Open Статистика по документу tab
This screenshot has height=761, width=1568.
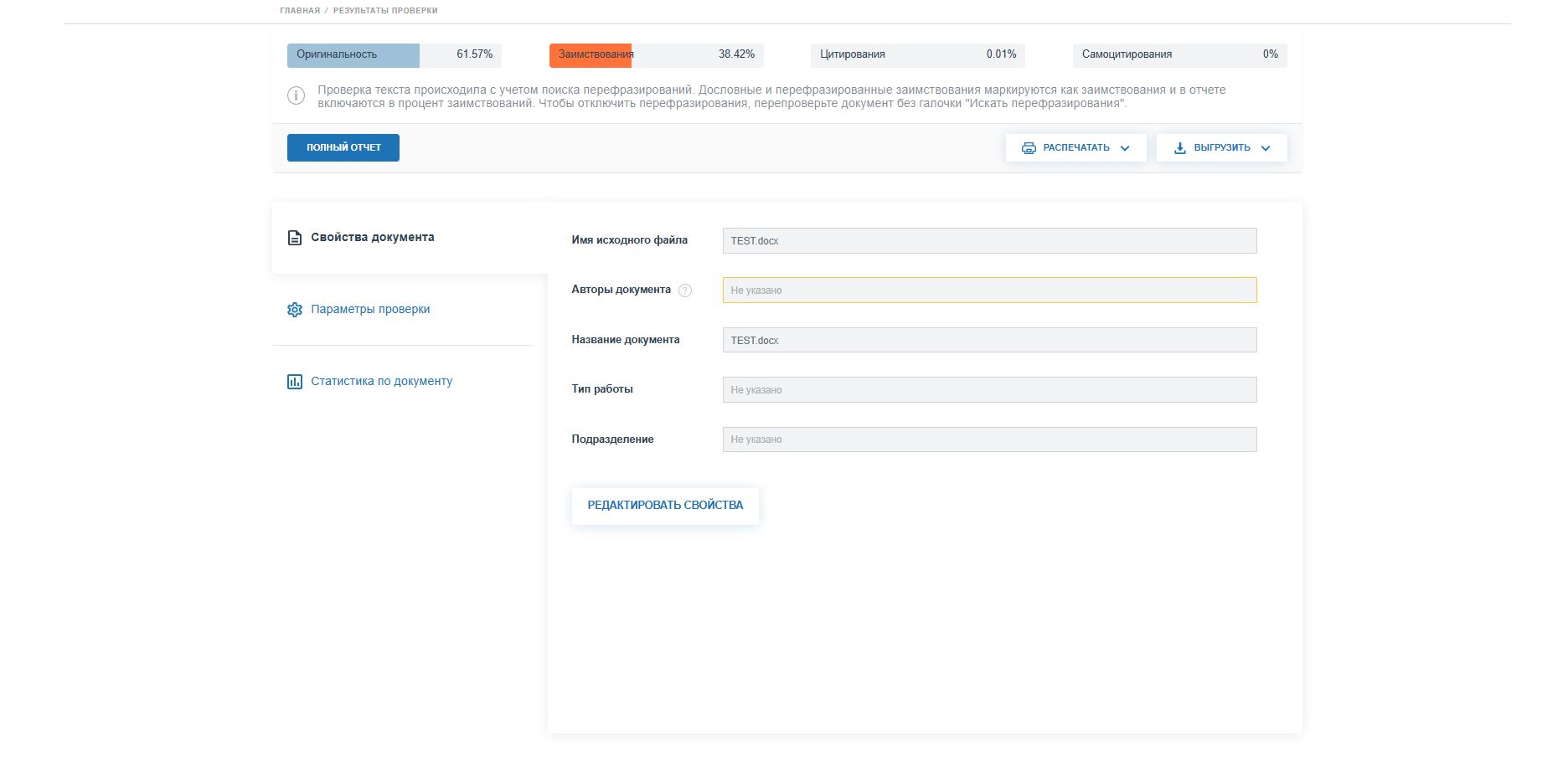click(x=381, y=382)
